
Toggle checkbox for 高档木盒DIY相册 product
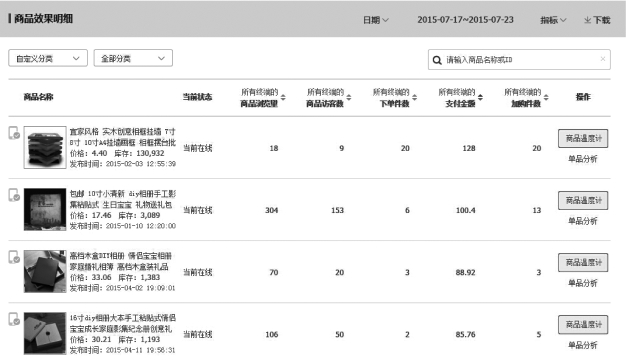pos(14,257)
